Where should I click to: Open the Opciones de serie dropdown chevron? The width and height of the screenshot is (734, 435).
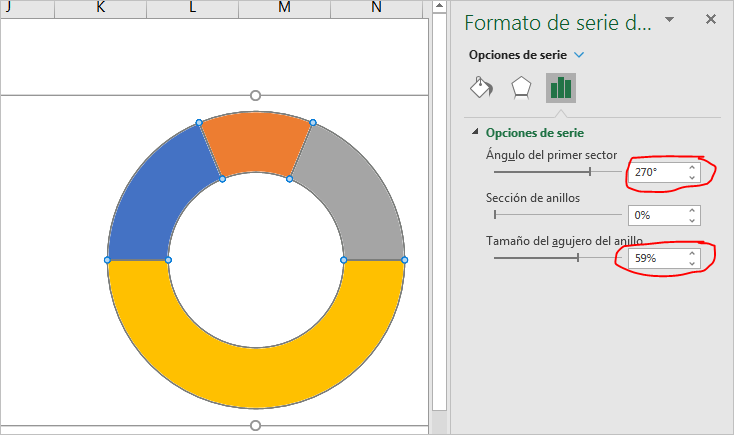(579, 55)
